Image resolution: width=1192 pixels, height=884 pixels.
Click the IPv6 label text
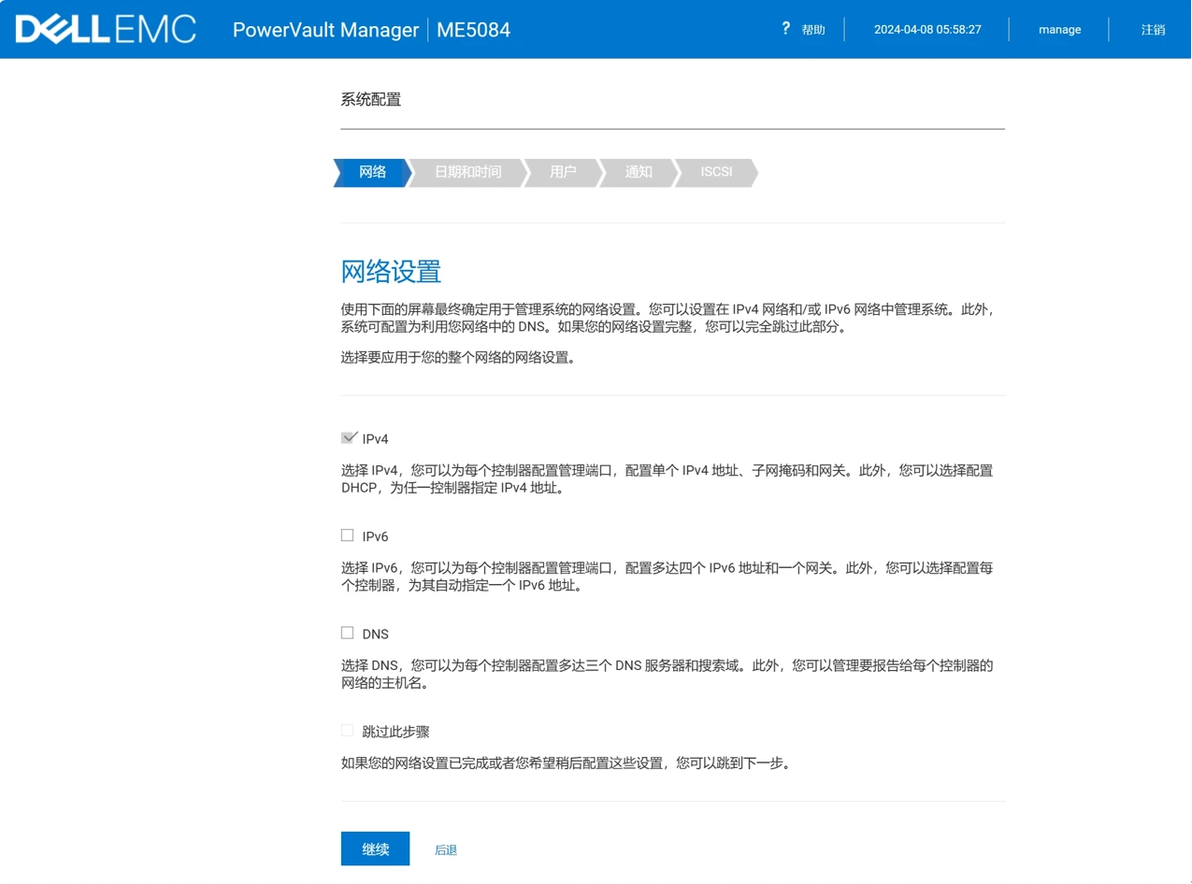click(x=375, y=537)
